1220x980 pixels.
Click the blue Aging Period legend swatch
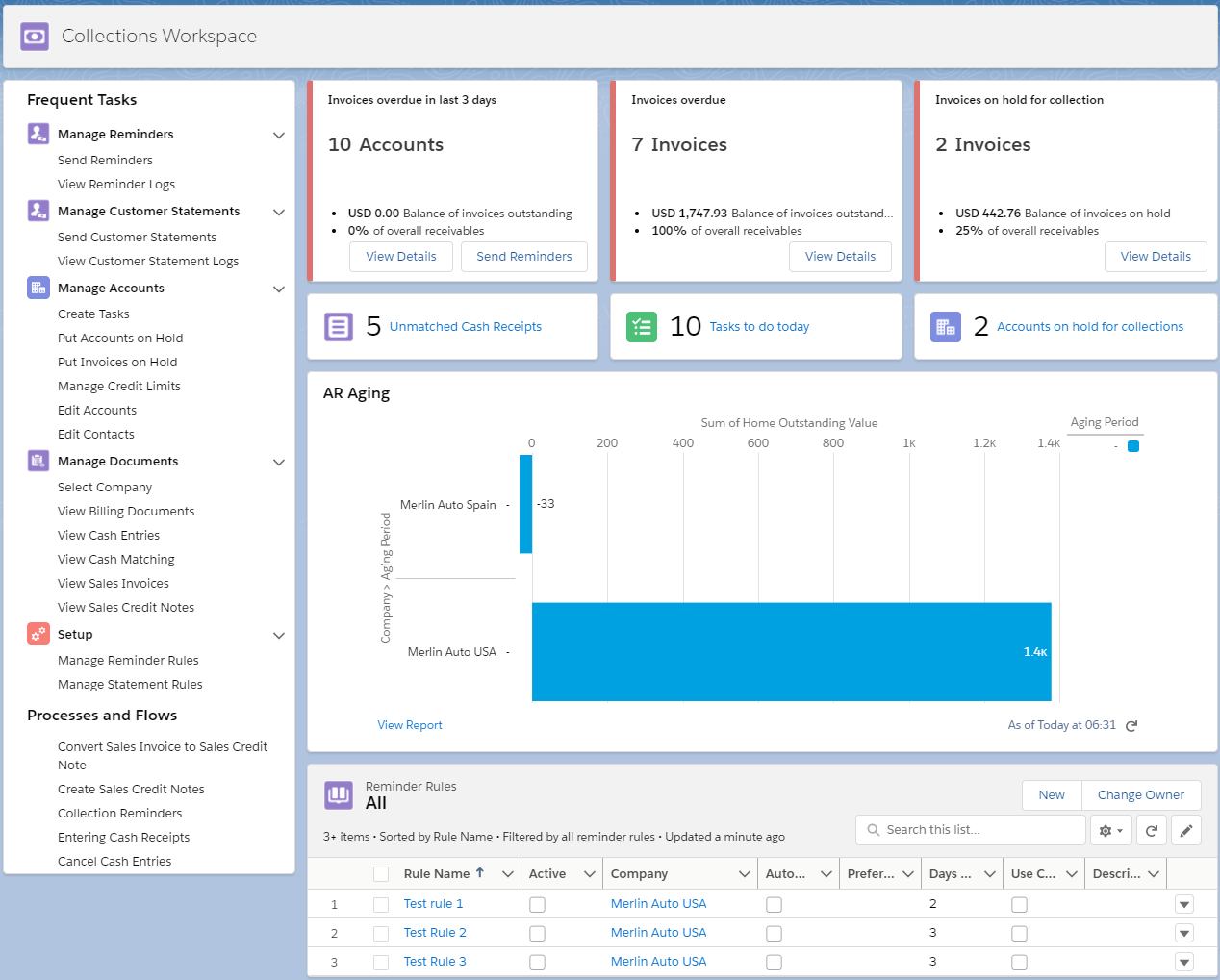[1133, 446]
